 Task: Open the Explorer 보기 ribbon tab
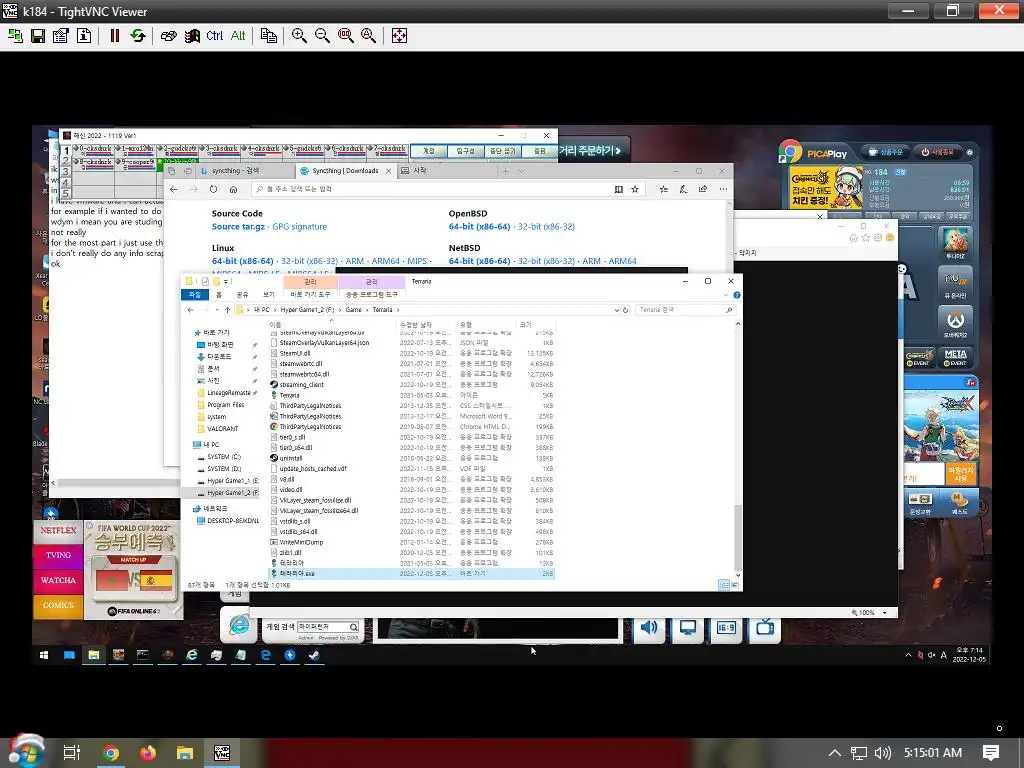coord(268,295)
